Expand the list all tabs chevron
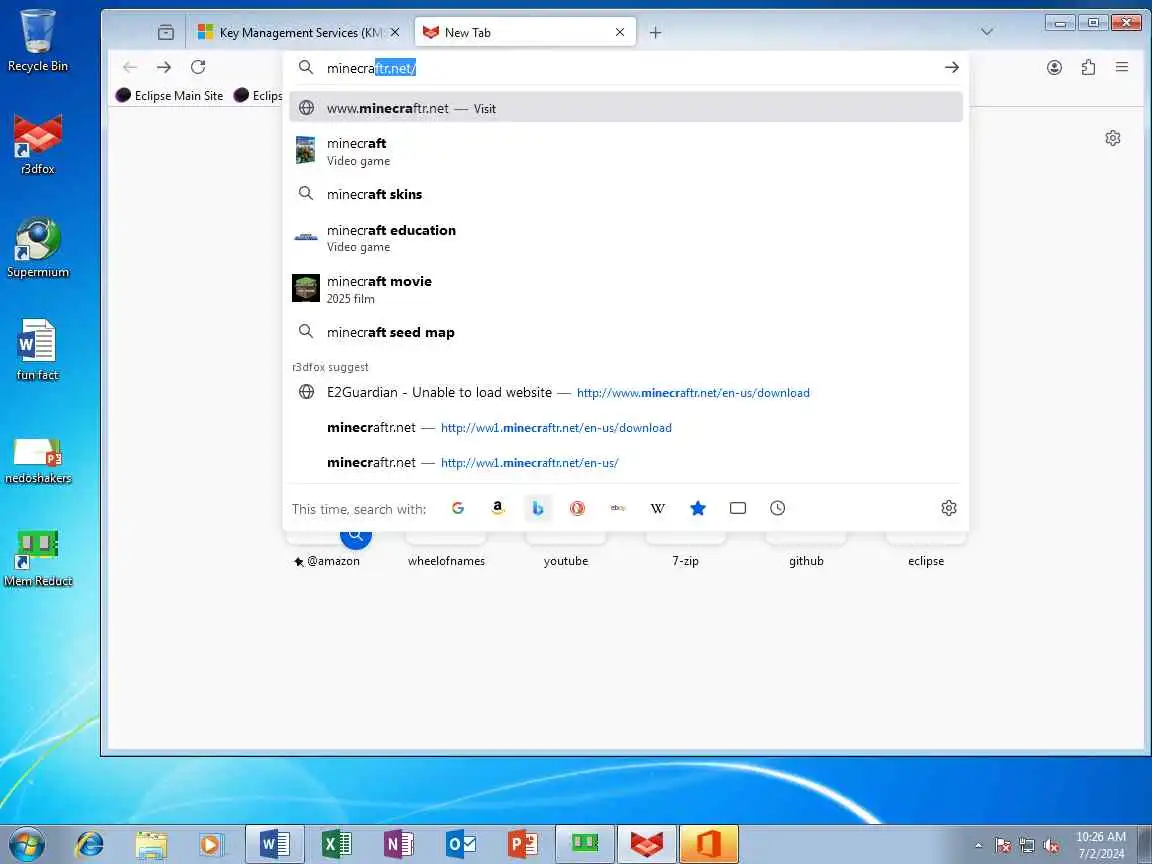The image size is (1152, 864). click(987, 32)
